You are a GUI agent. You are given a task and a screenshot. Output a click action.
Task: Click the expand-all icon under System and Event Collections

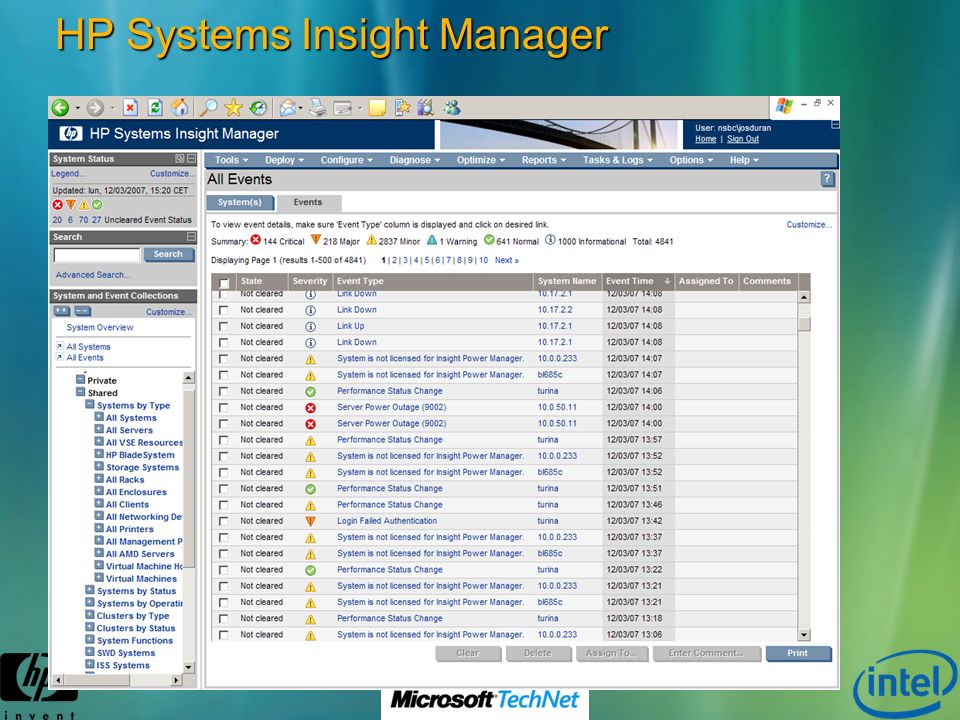coord(61,311)
